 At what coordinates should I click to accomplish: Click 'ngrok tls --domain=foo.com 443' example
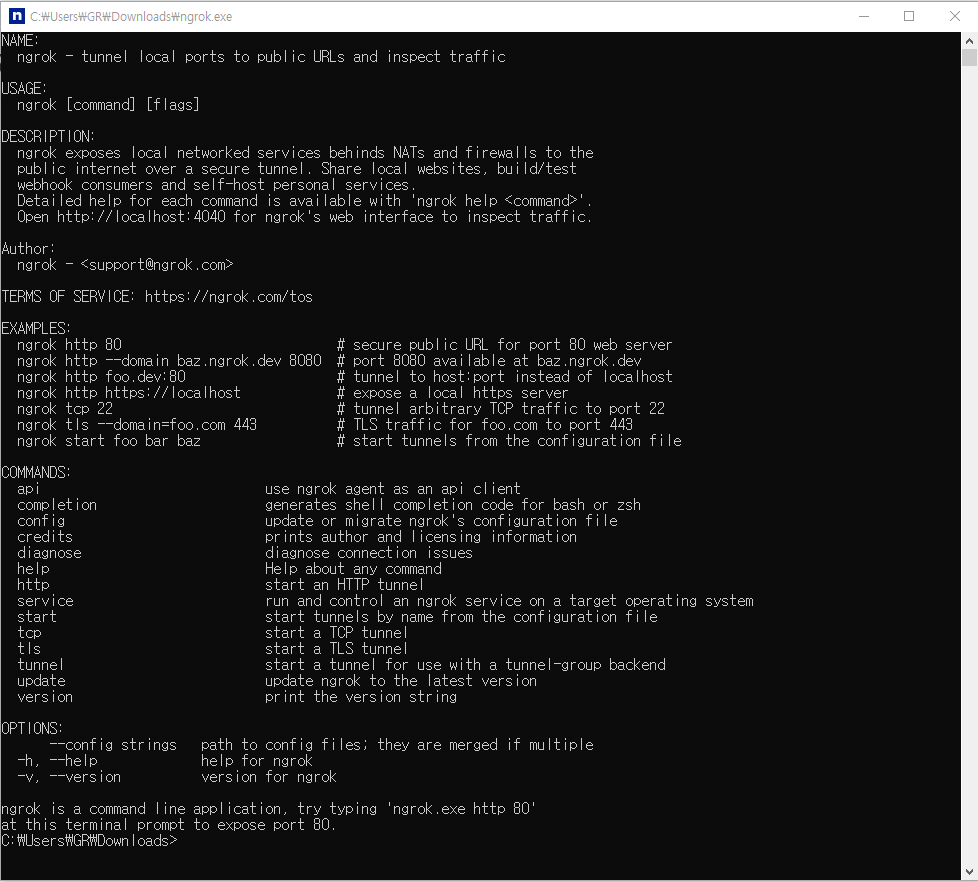(137, 425)
